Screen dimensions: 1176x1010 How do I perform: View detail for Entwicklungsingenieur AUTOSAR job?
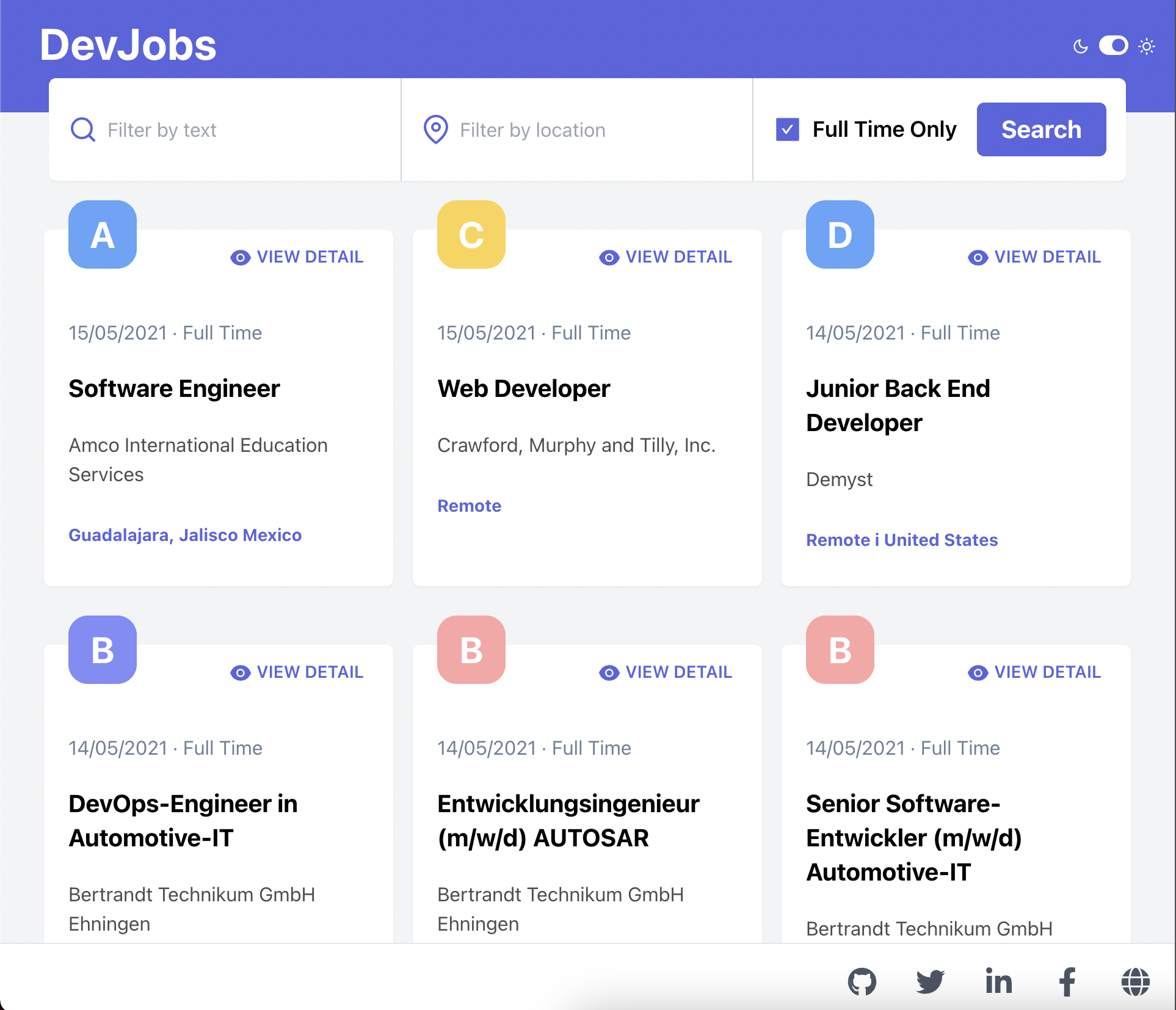point(666,672)
